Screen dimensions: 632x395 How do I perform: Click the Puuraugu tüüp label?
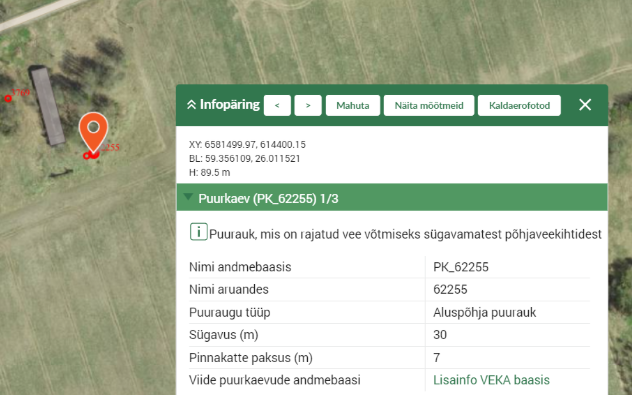[x=230, y=312]
